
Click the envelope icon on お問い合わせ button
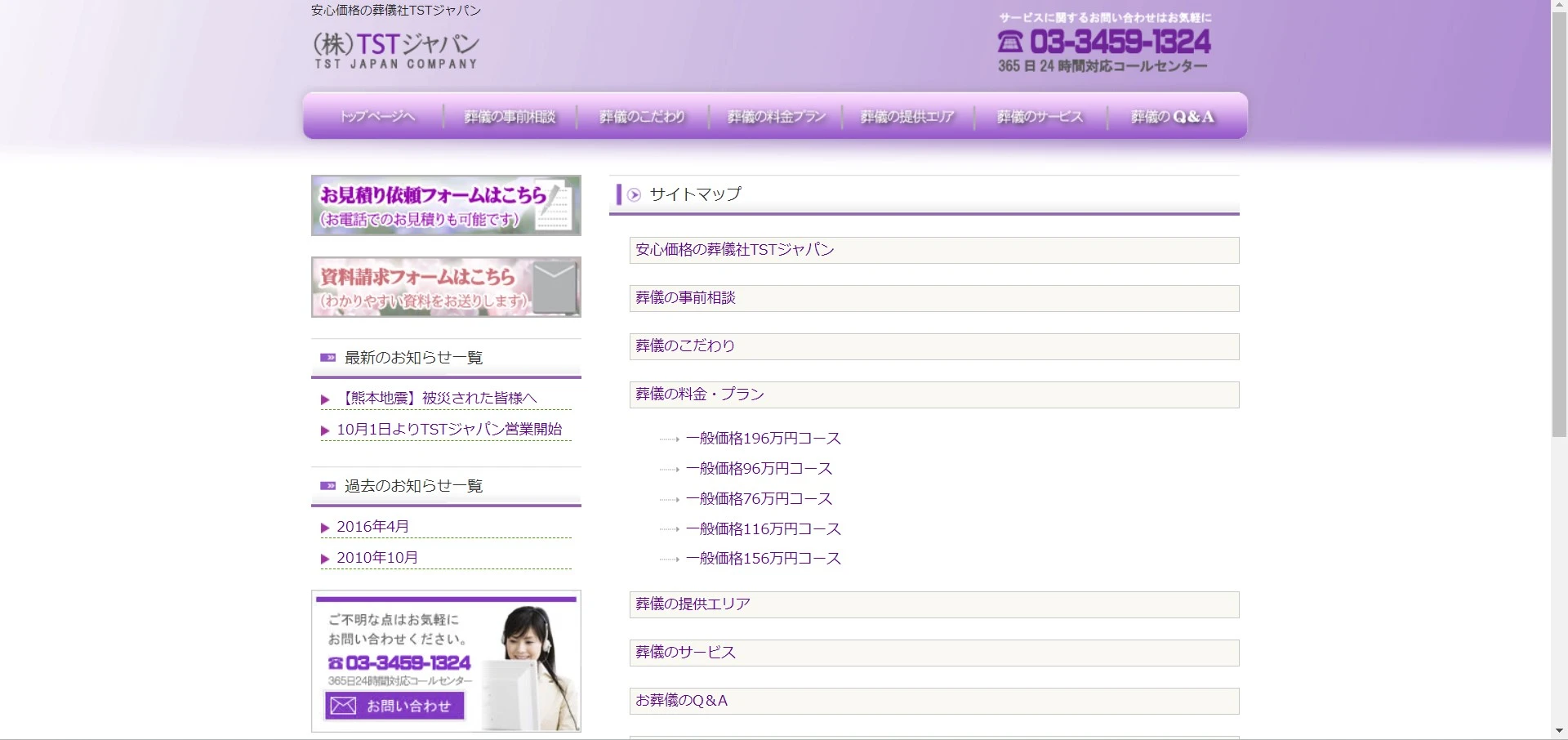click(x=343, y=706)
